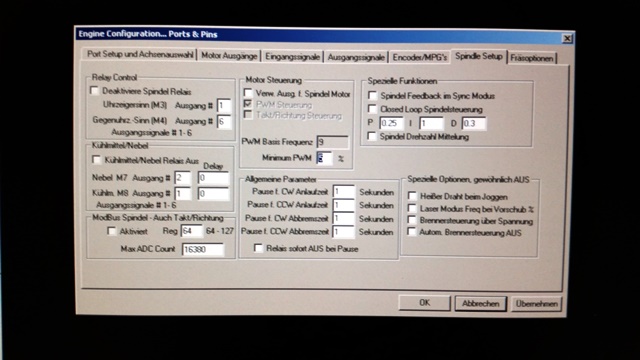The height and width of the screenshot is (360, 640).
Task: Toggle Spindel Feedback im Sync Modus
Action: tap(372, 96)
